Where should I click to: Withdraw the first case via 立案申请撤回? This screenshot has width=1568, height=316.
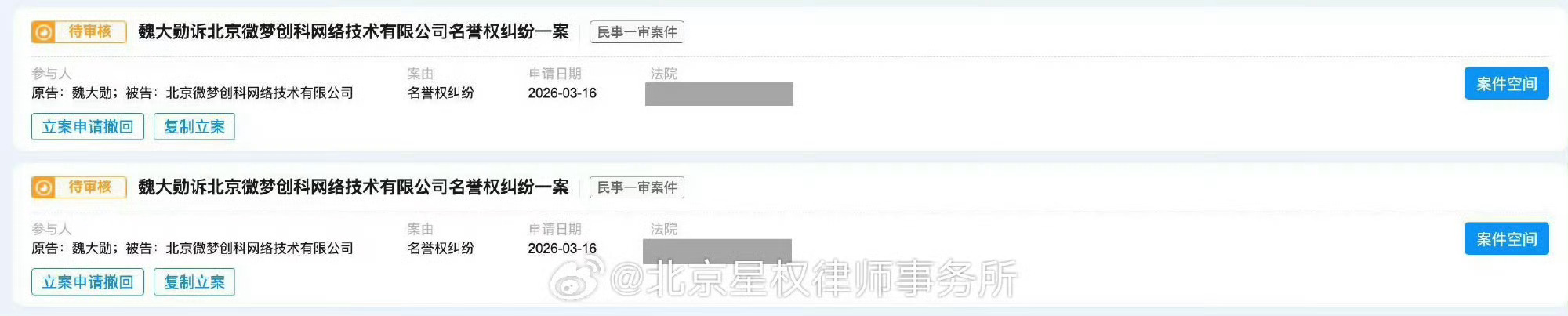click(x=88, y=126)
